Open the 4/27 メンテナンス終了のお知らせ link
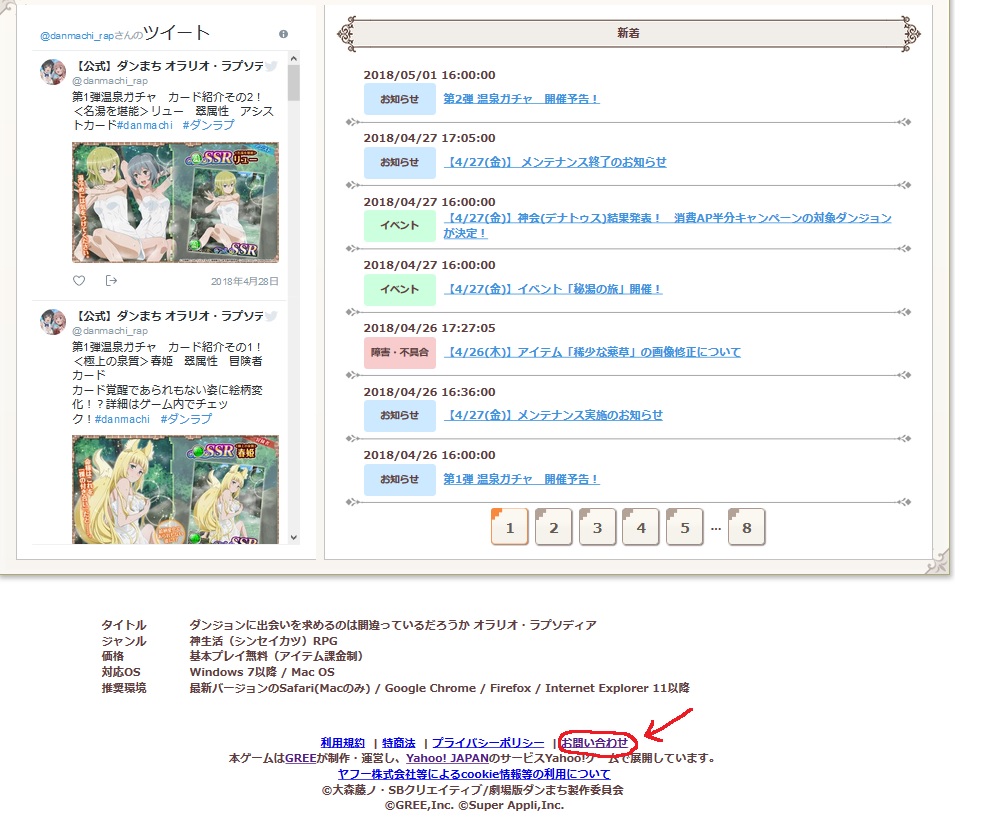The height and width of the screenshot is (822, 998). coord(555,162)
